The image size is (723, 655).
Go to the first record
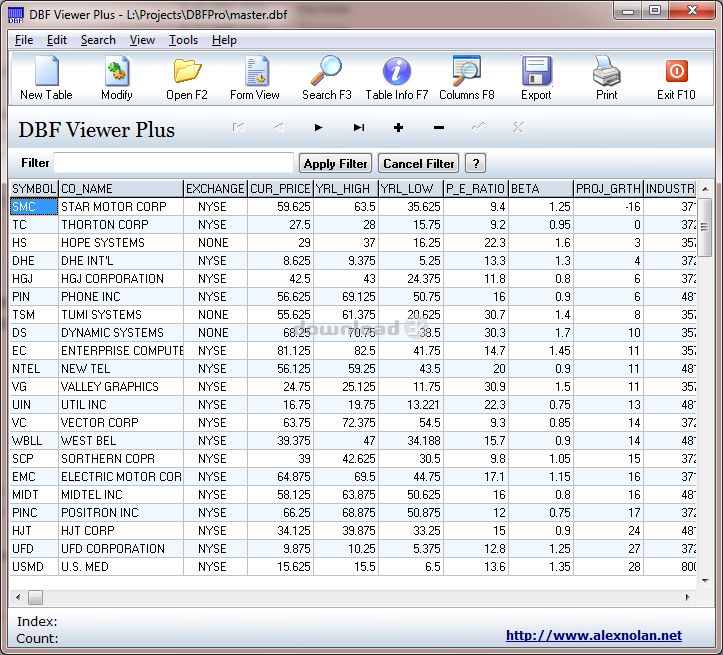click(238, 127)
